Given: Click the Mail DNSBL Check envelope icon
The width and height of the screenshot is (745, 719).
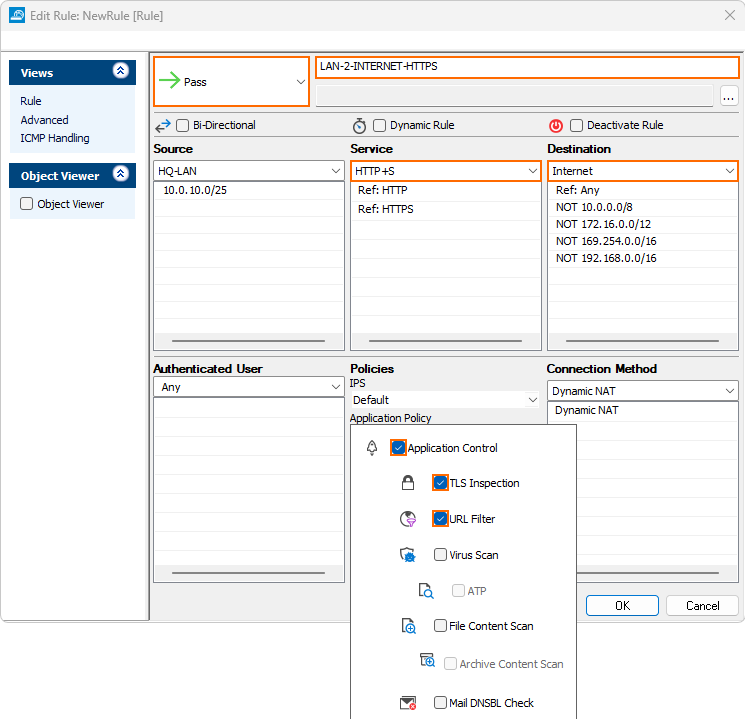Looking at the screenshot, I should (408, 703).
